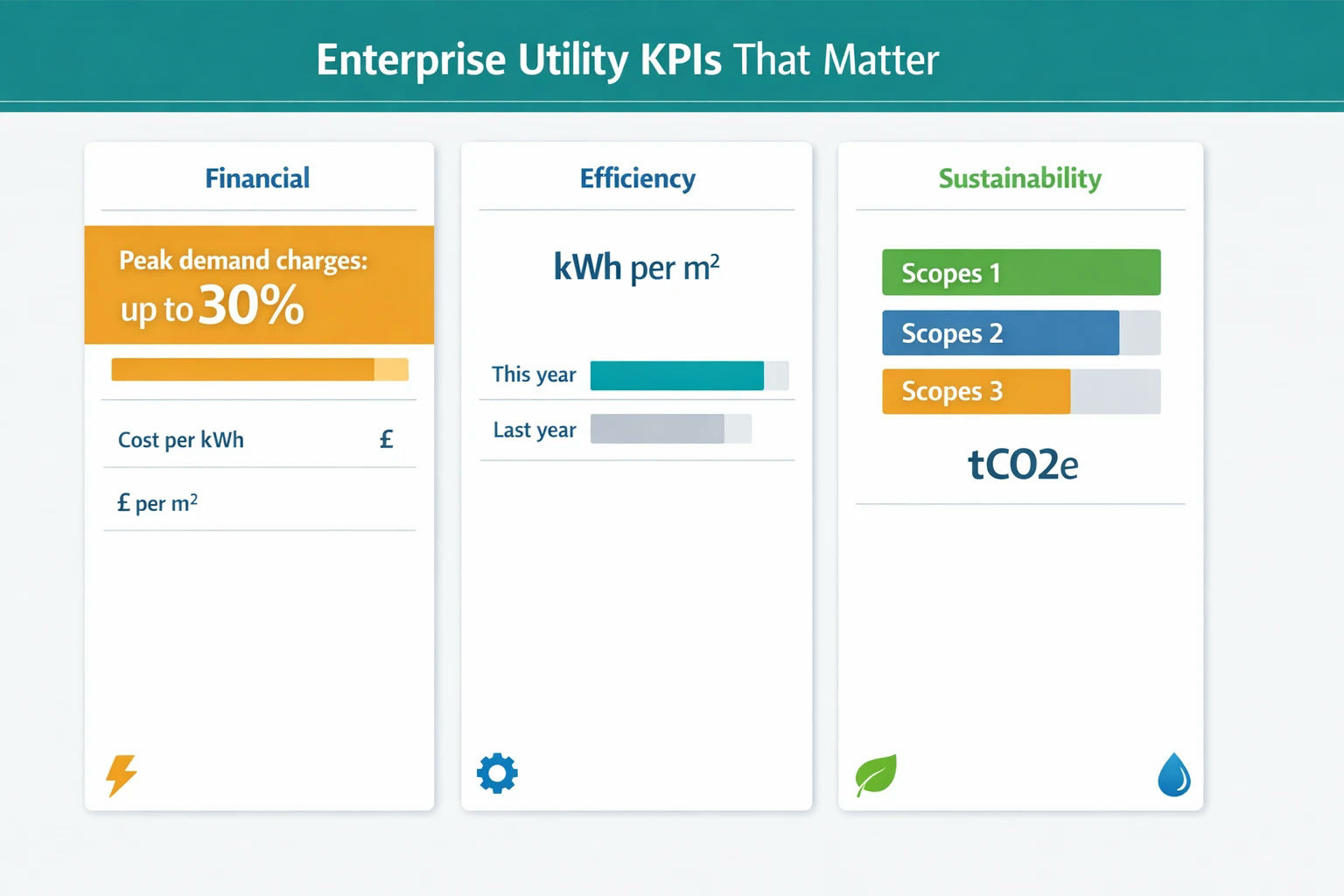The width and height of the screenshot is (1344, 896).
Task: Click the Peak demand charges banner
Action: (259, 285)
